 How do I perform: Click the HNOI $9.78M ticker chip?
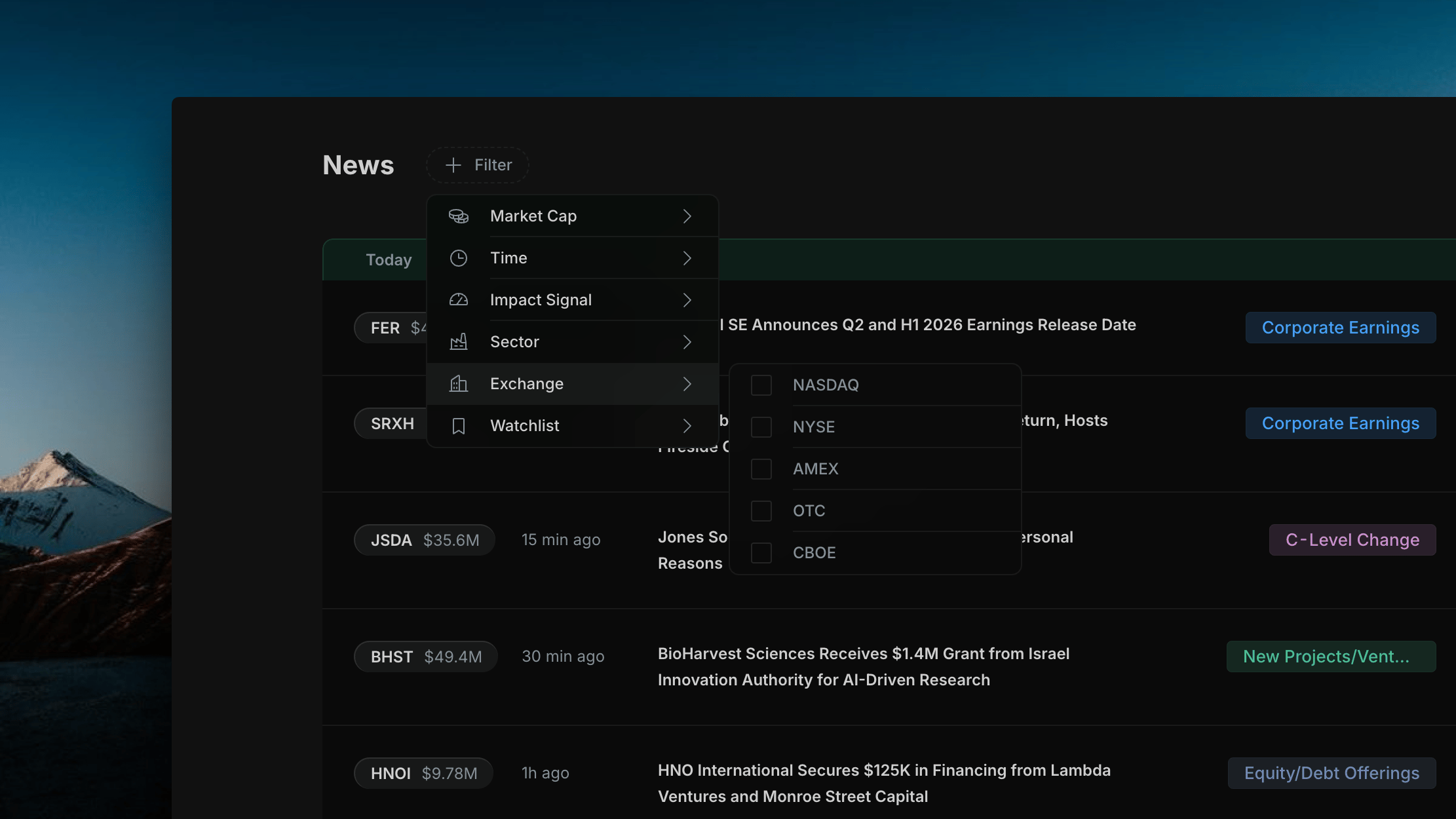[424, 773]
